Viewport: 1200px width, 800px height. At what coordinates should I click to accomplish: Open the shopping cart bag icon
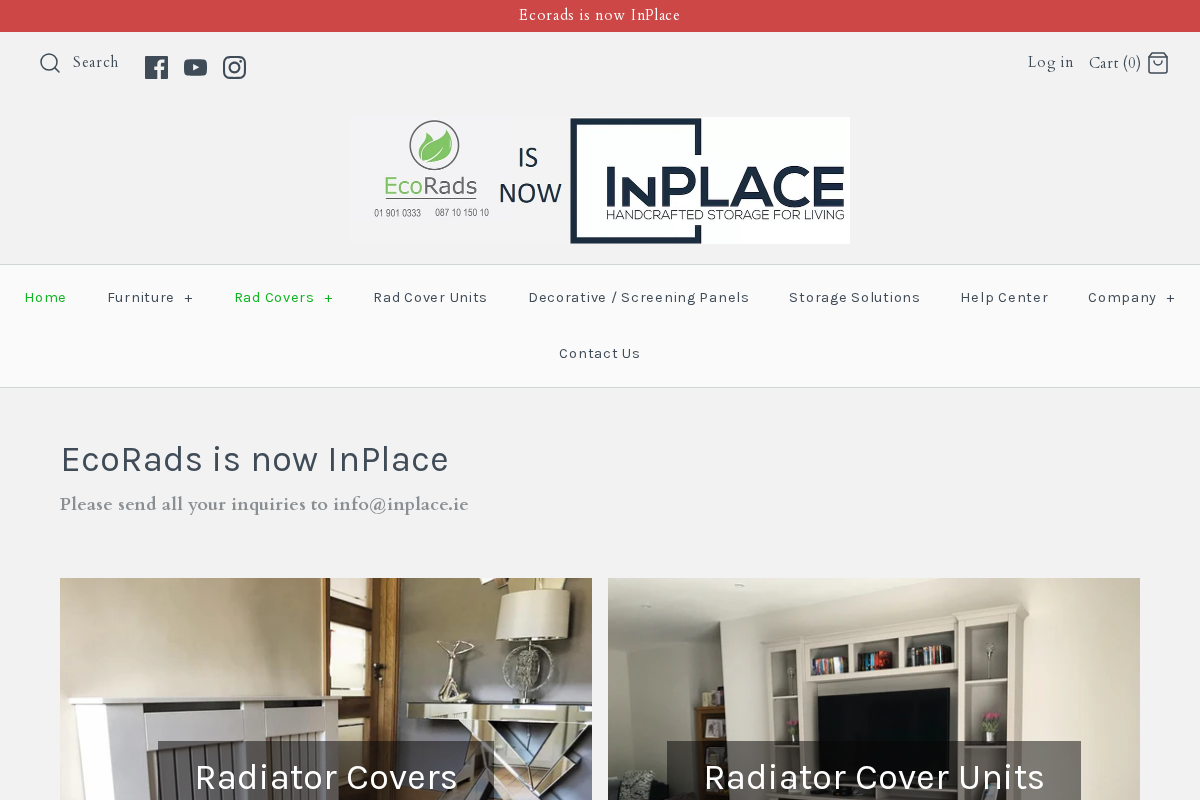[x=1158, y=63]
